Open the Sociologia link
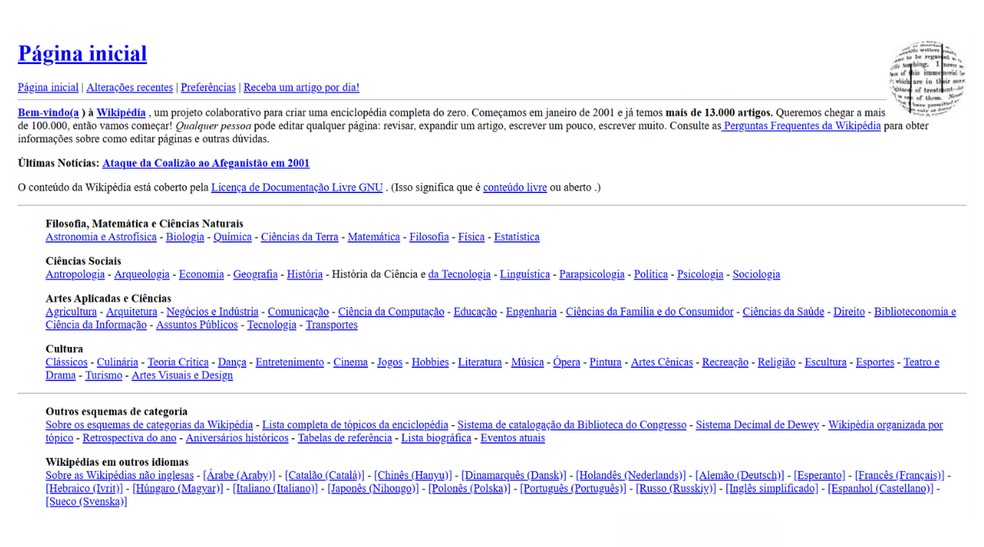 point(757,274)
